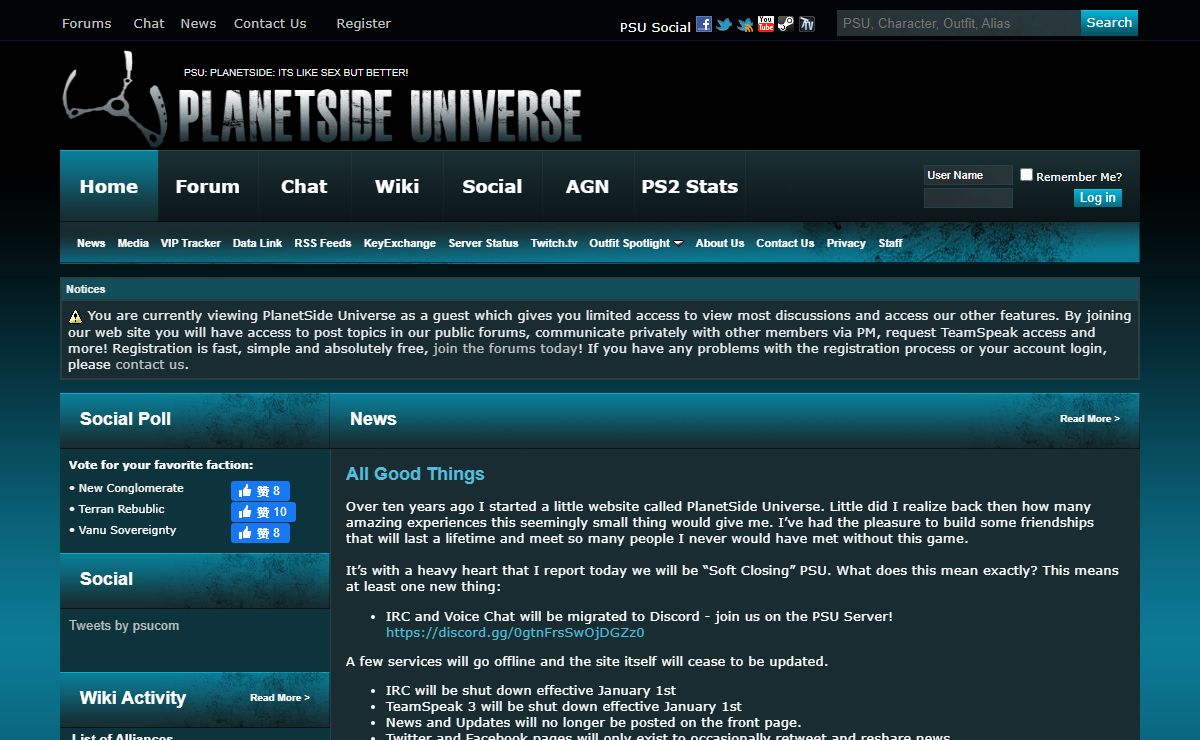Click the warning icon in Notices

point(75,316)
